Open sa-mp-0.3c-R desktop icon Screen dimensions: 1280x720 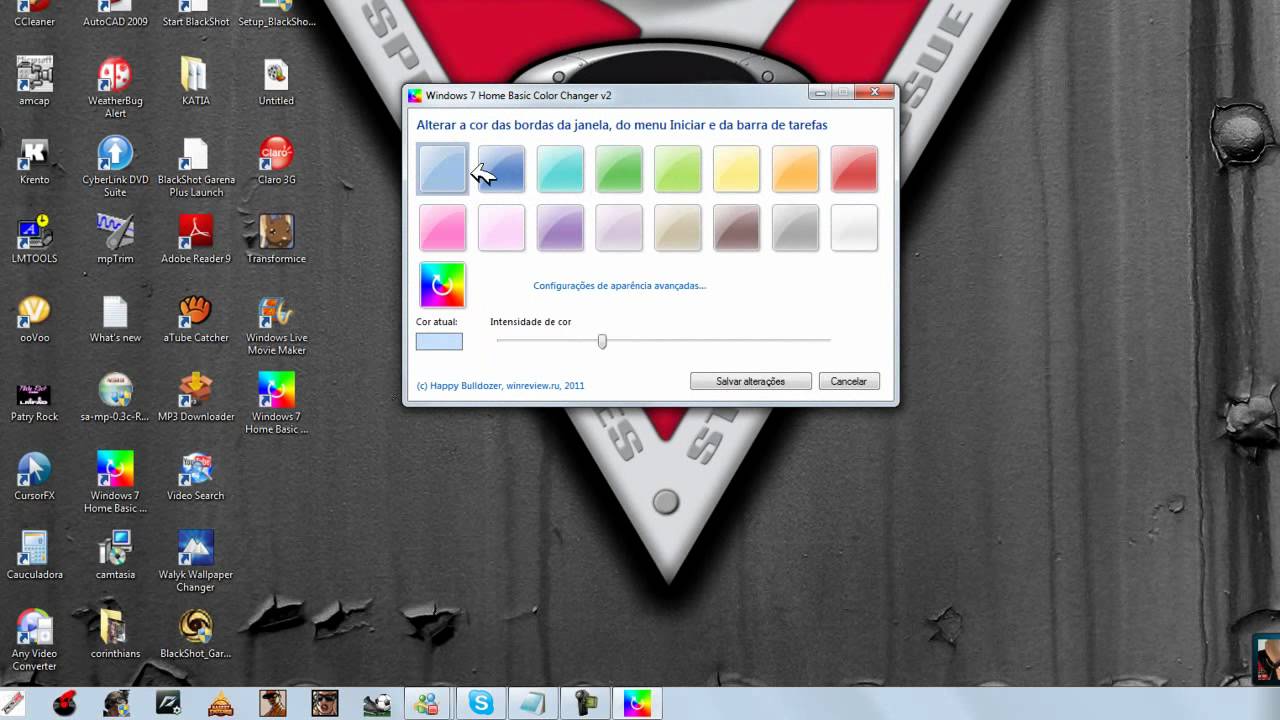coord(115,397)
